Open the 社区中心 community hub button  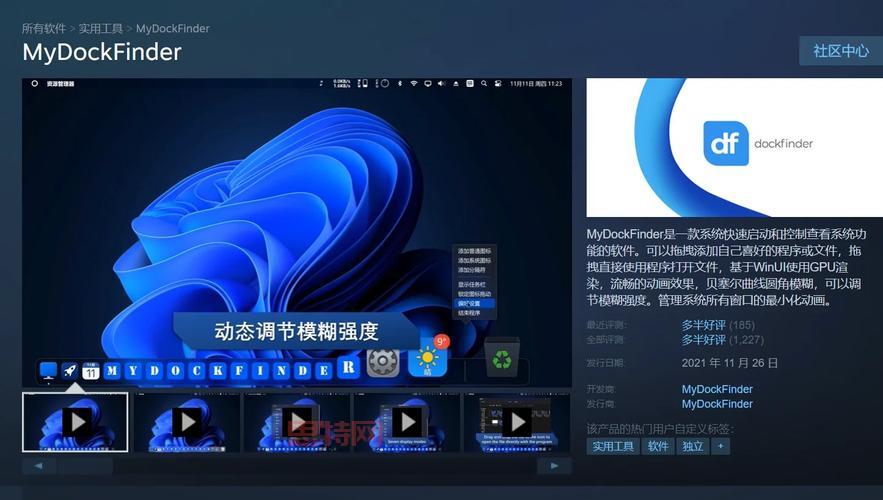[x=841, y=51]
